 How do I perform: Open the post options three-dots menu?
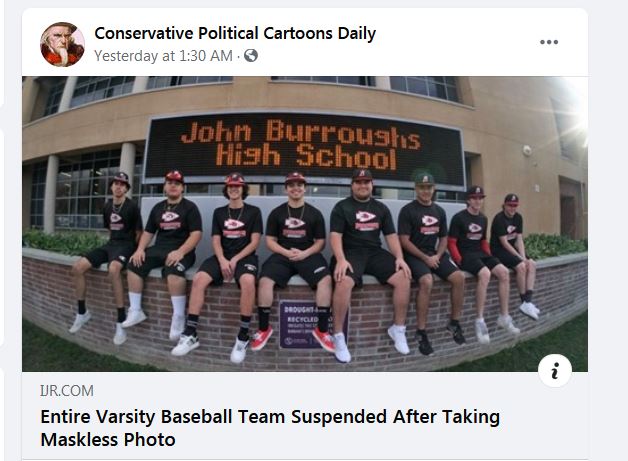coord(549,42)
